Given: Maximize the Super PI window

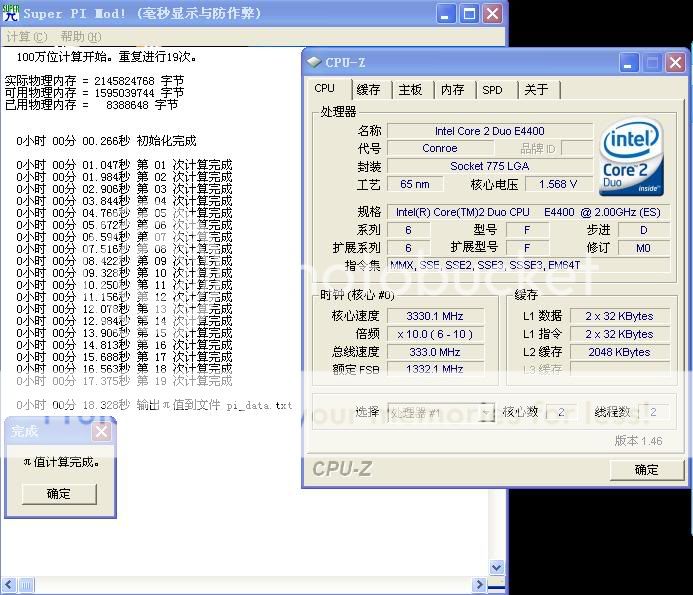Looking at the screenshot, I should tap(469, 14).
